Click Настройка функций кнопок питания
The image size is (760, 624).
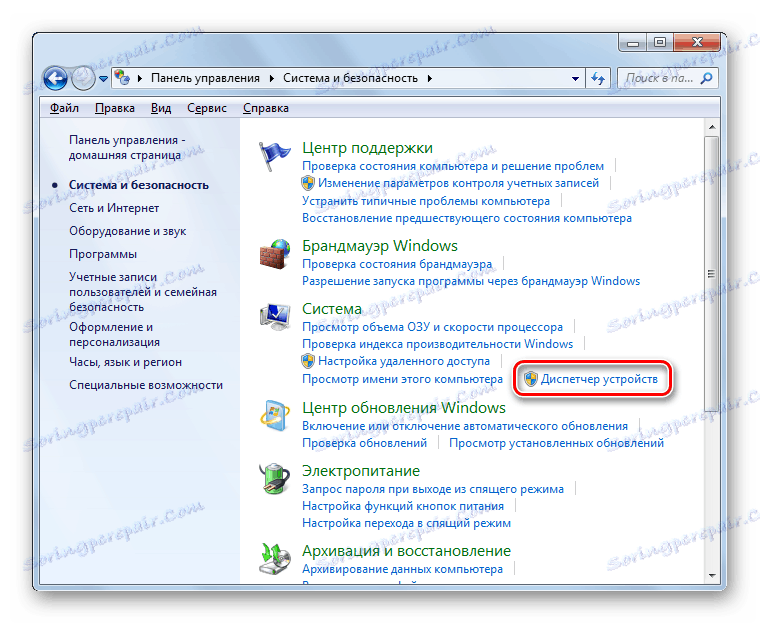(x=403, y=506)
